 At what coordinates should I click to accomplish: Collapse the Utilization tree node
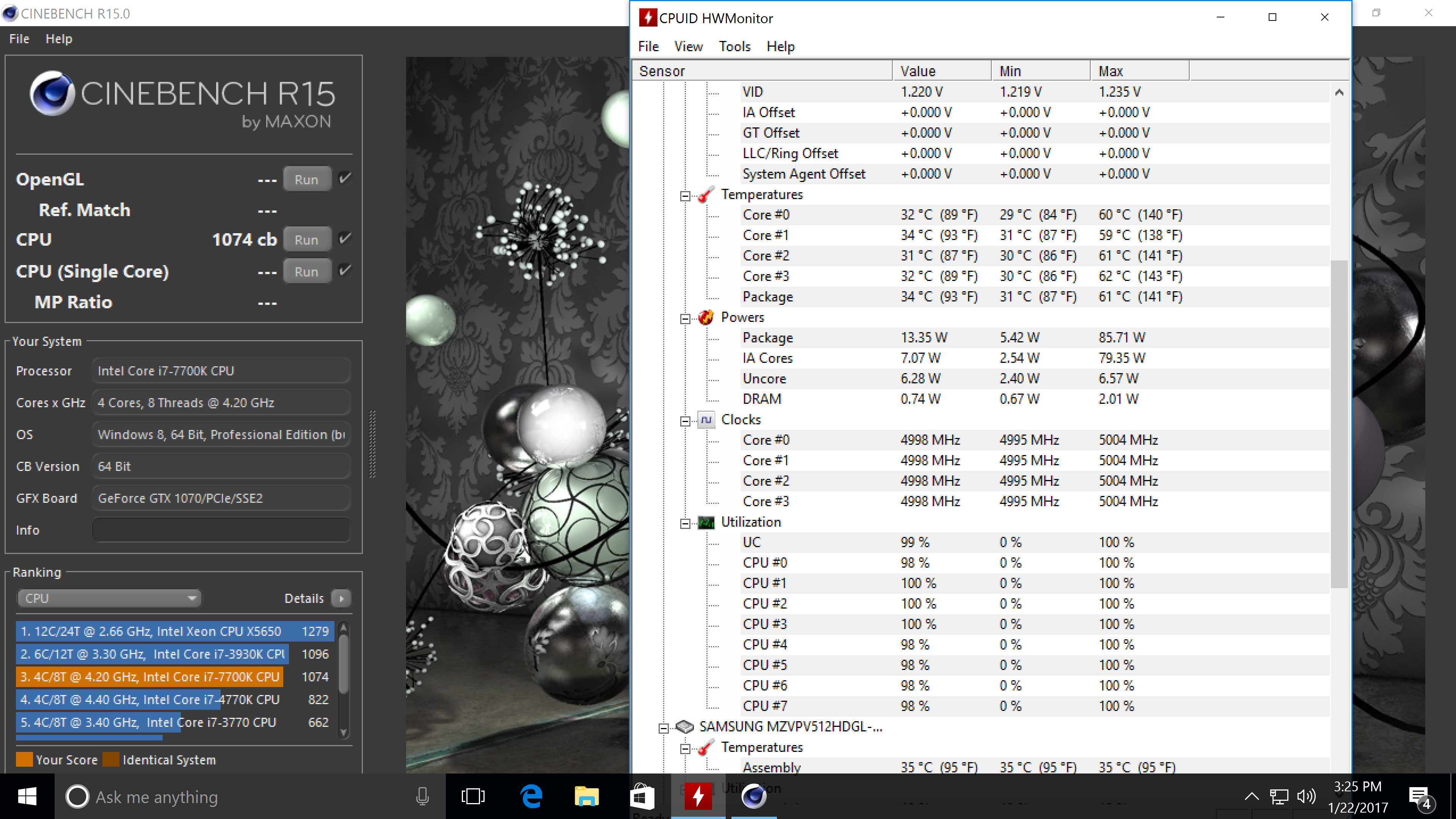pos(685,523)
